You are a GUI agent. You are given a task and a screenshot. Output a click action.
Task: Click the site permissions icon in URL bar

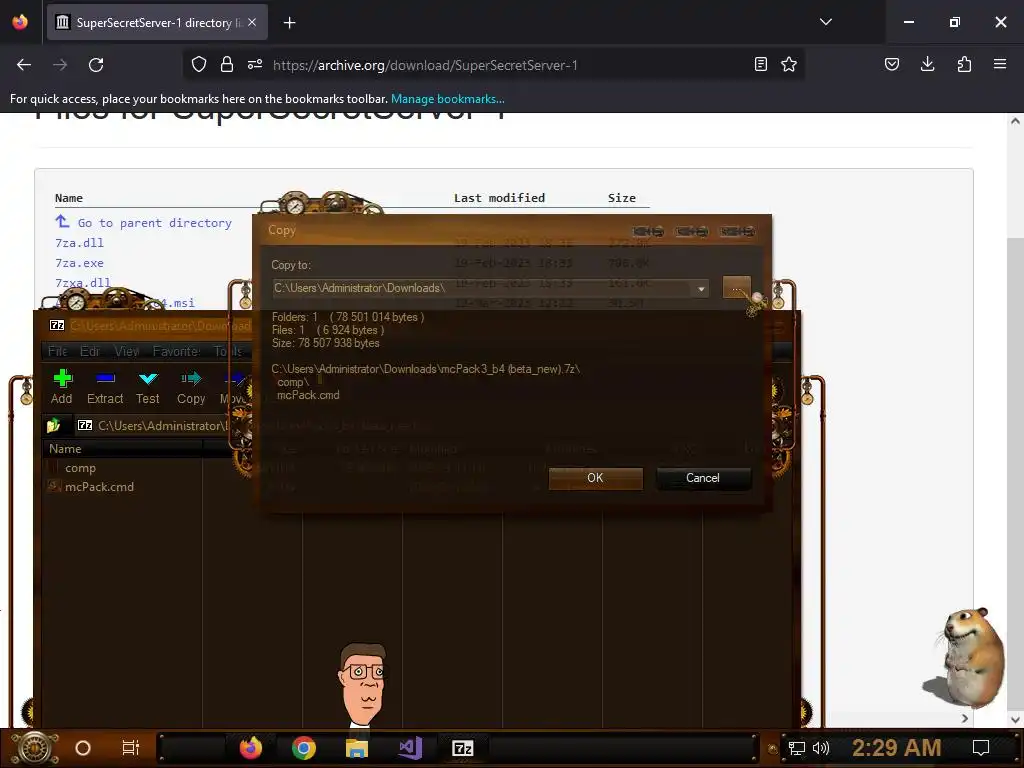pyautogui.click(x=255, y=65)
